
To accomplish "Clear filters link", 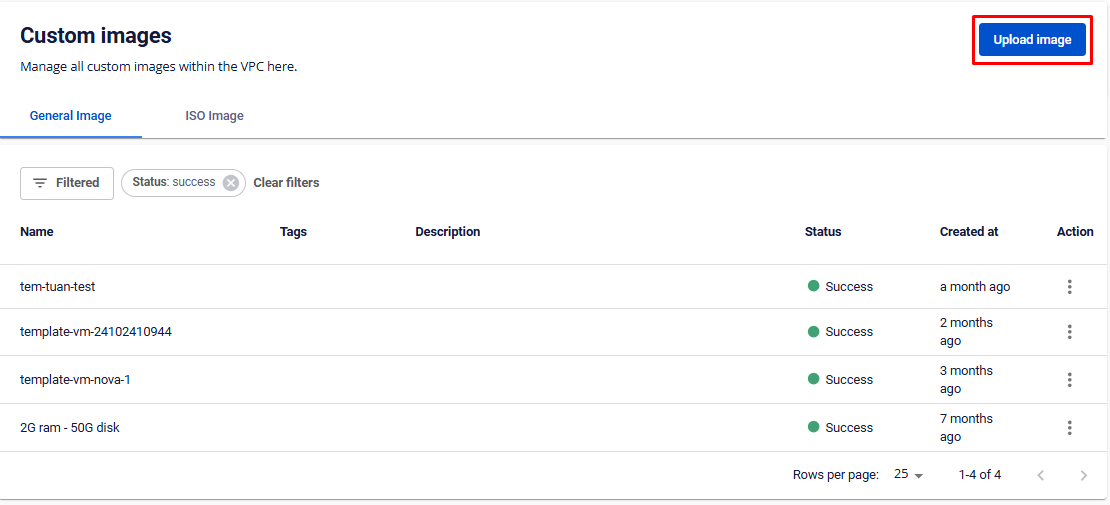I will (x=286, y=183).
